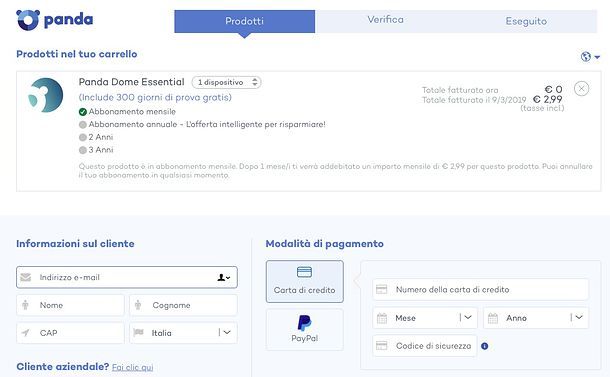Expand the language dropdown arrow next to globe

[x=597, y=57]
